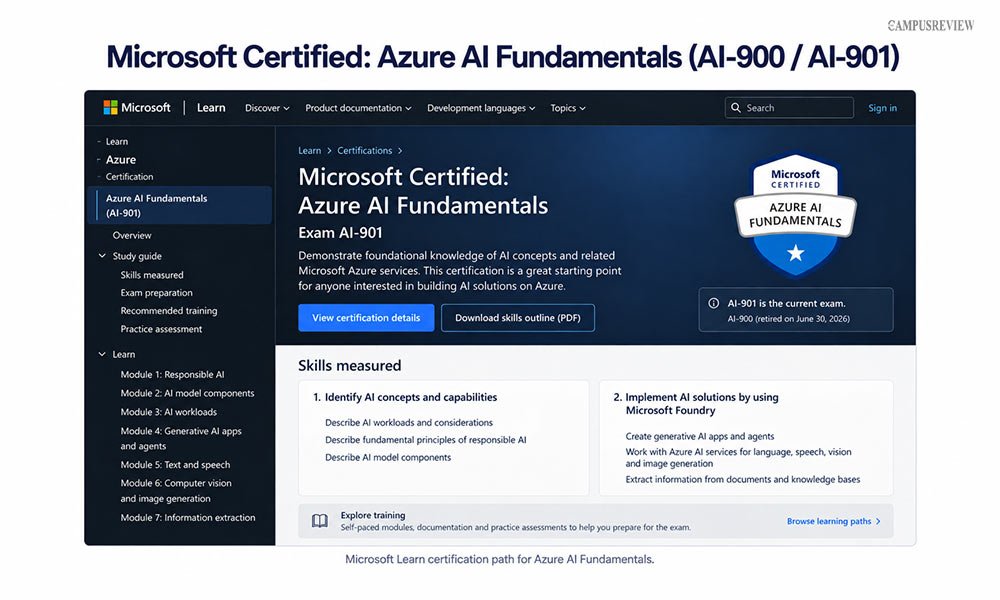Click inside the Search field
This screenshot has height=600, width=1000.
pos(789,108)
